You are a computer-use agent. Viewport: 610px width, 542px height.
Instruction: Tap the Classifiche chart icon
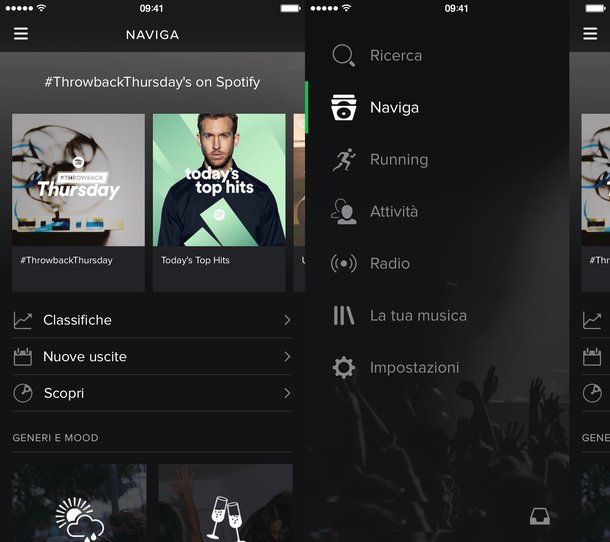23,320
